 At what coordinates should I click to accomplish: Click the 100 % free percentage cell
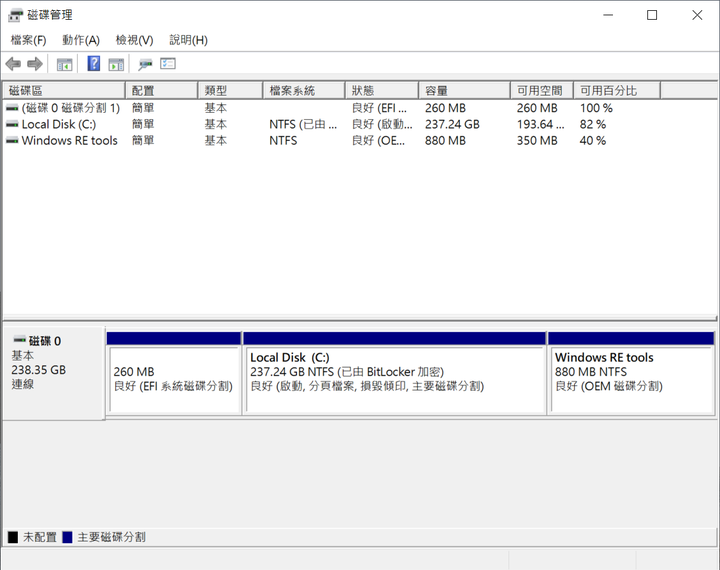[596, 108]
